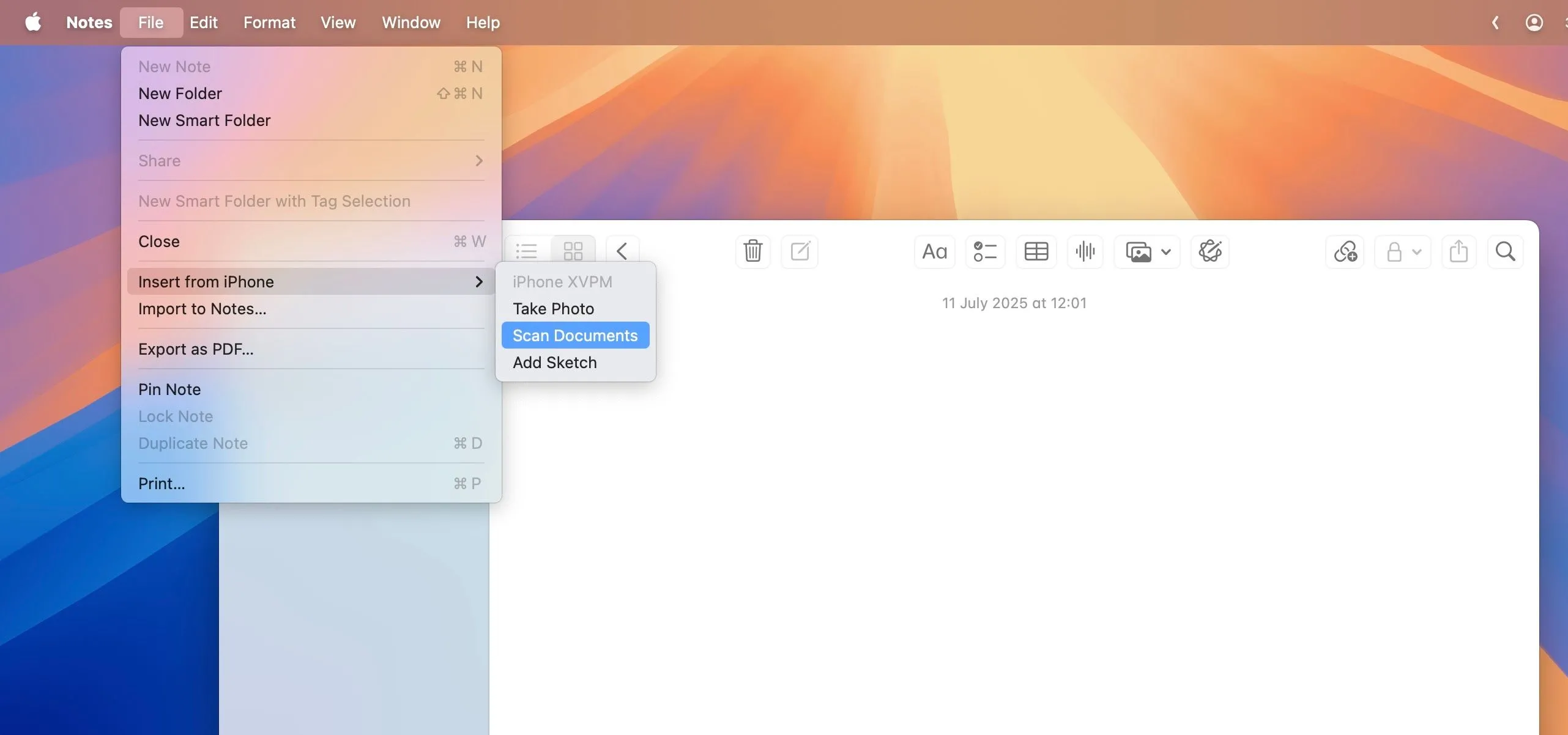Create a new note with compose icon

[800, 251]
